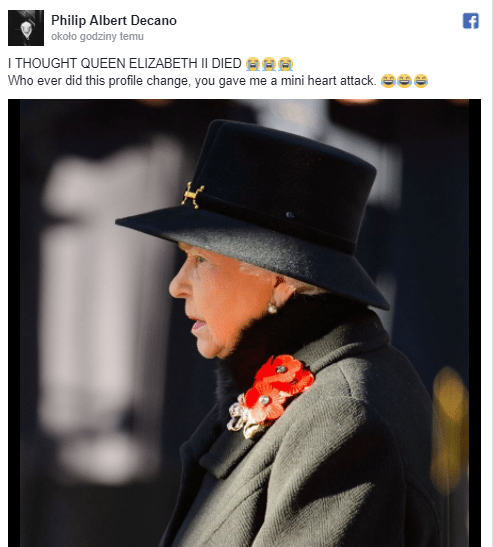Click the first laughing-tears emoji
The width and height of the screenshot is (493, 547).
pyautogui.click(x=388, y=81)
